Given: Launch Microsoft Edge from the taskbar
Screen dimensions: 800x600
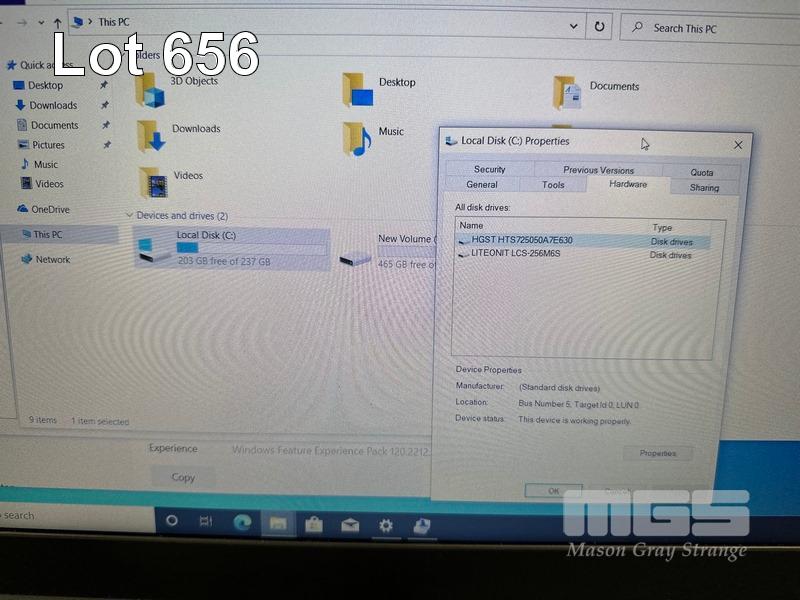Looking at the screenshot, I should 241,522.
